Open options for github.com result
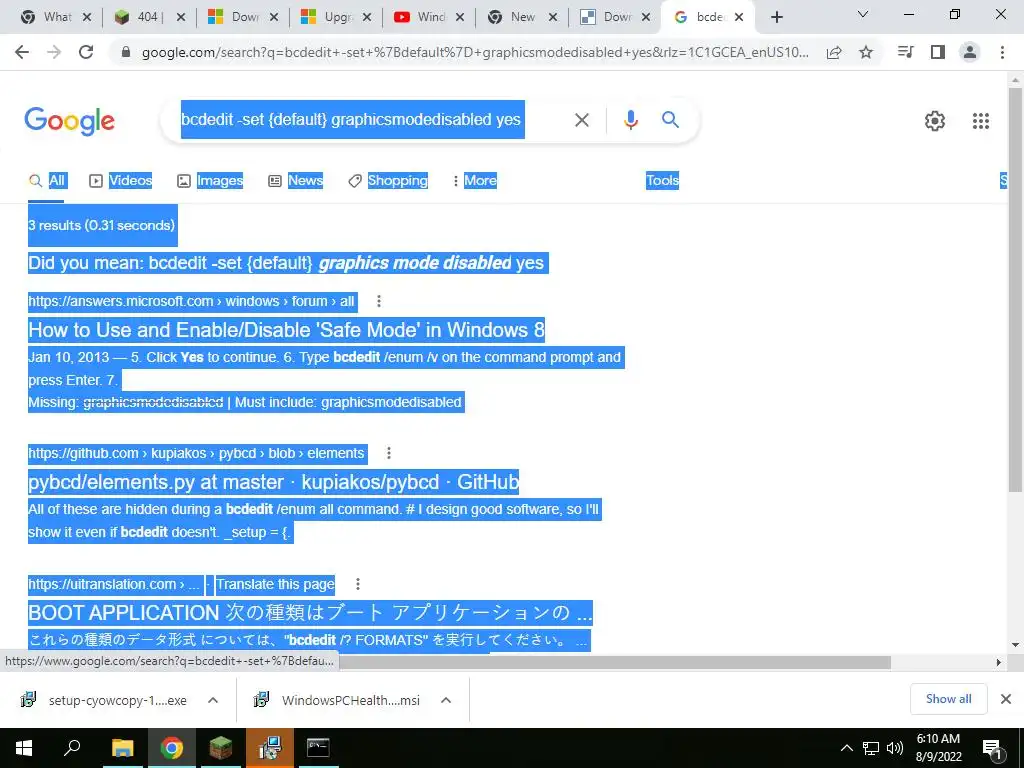 click(x=389, y=453)
